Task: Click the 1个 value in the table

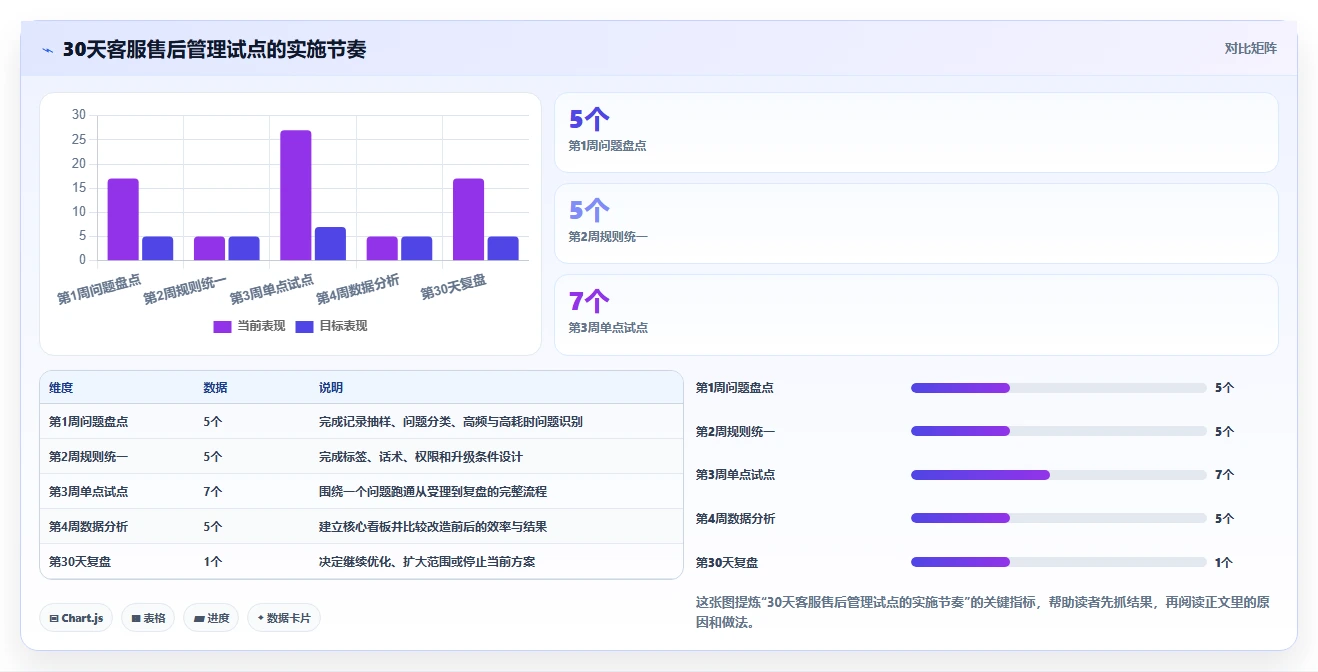Action: tap(212, 562)
